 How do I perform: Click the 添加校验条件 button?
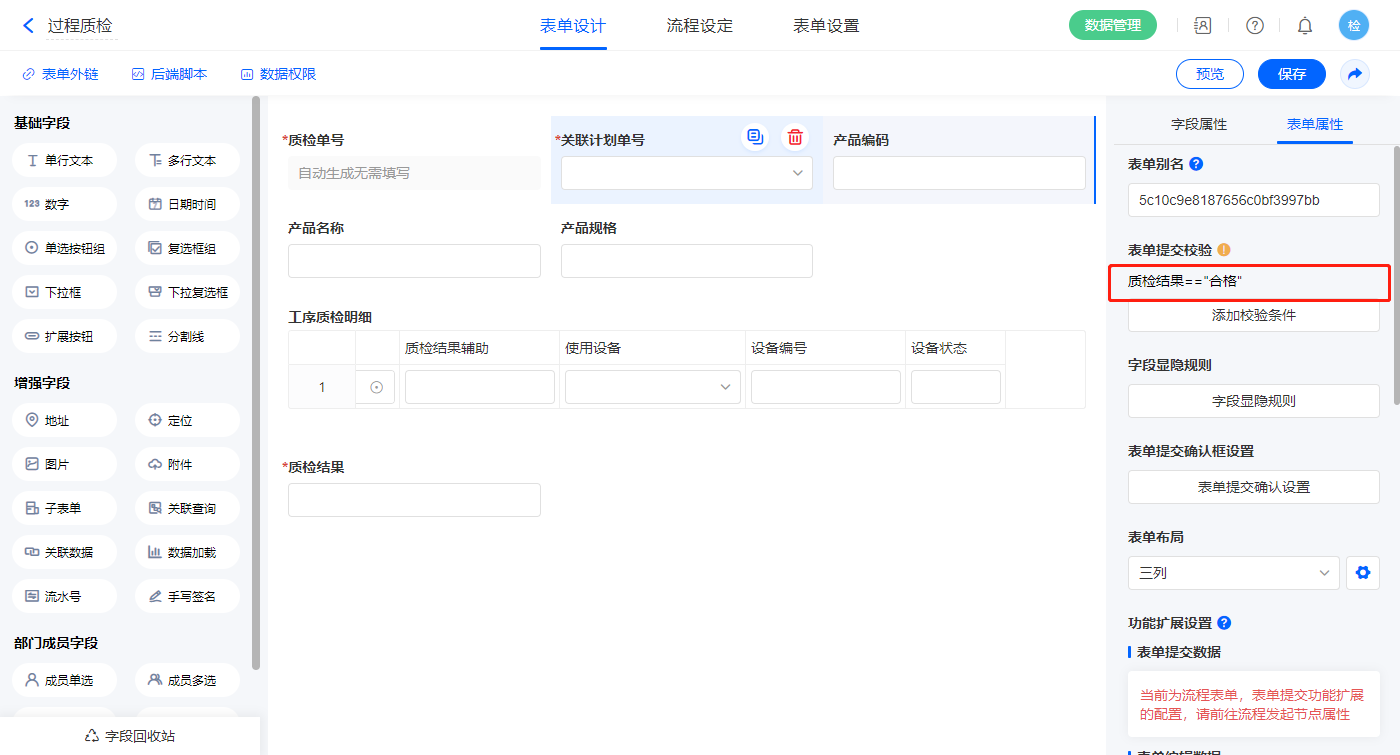point(1253,315)
